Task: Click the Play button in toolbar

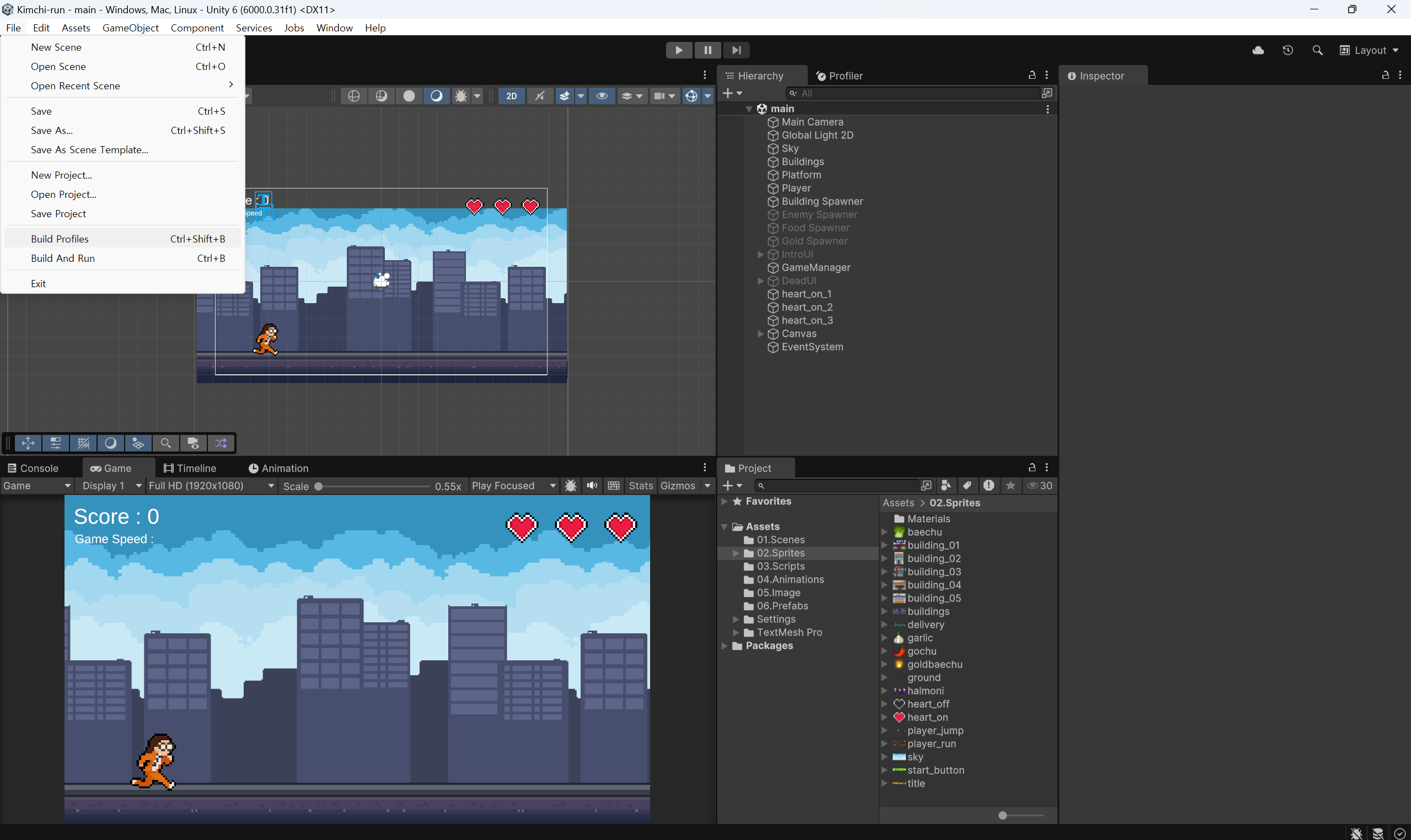Action: pos(678,50)
